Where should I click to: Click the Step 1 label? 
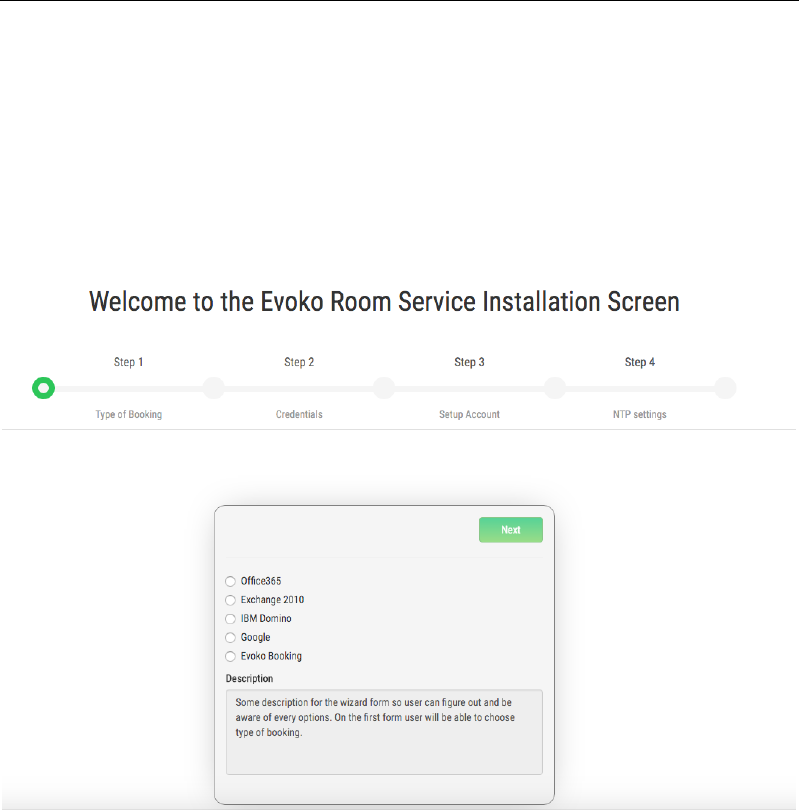point(129,362)
